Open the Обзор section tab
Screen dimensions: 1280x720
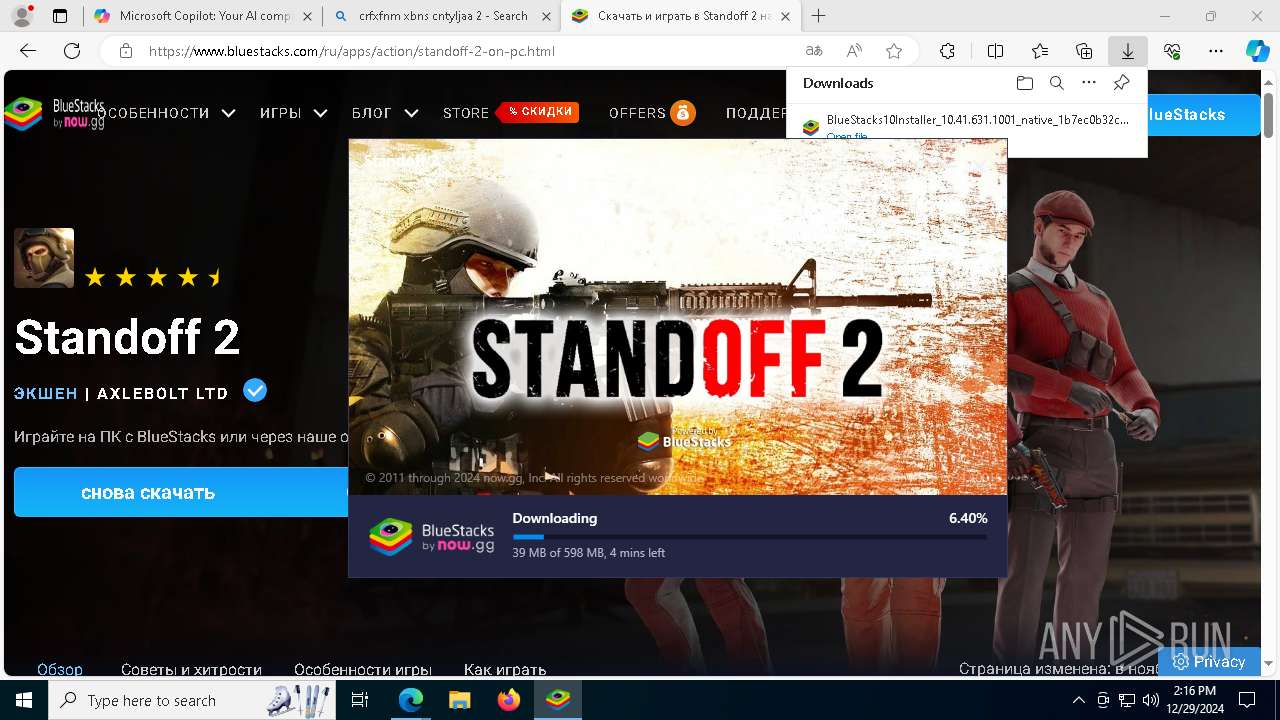(x=60, y=669)
